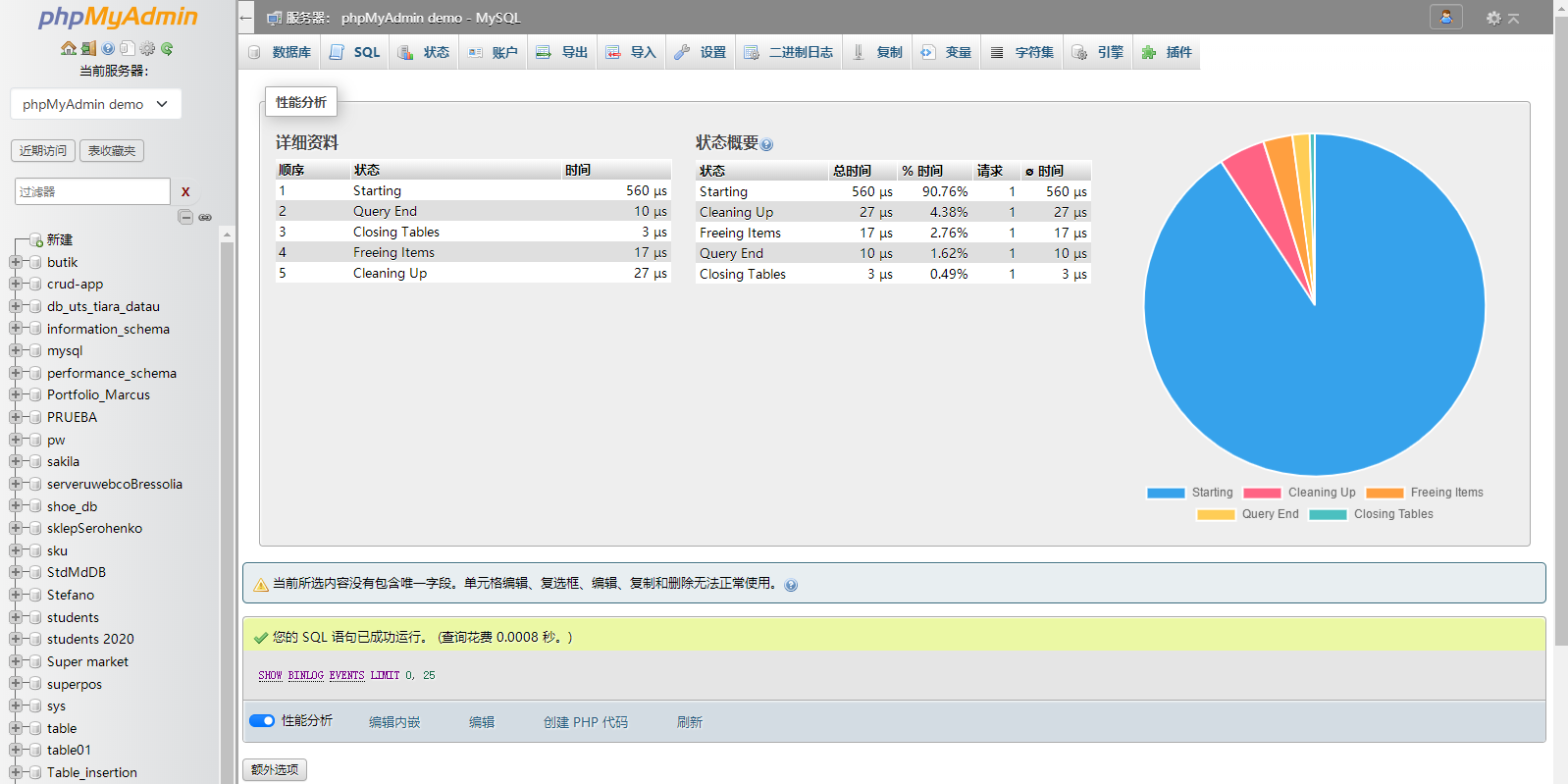Click the sys database icon
Screen dimensions: 1568x784
36,706
